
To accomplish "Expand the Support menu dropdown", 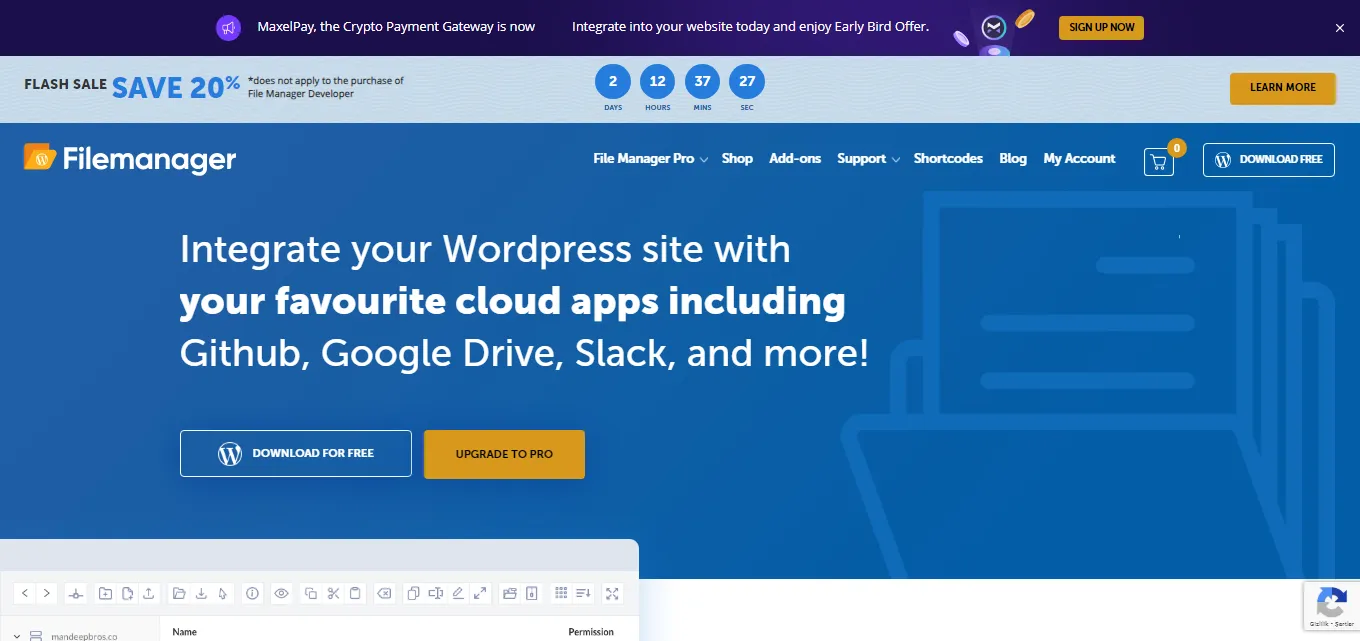I will pyautogui.click(x=868, y=159).
